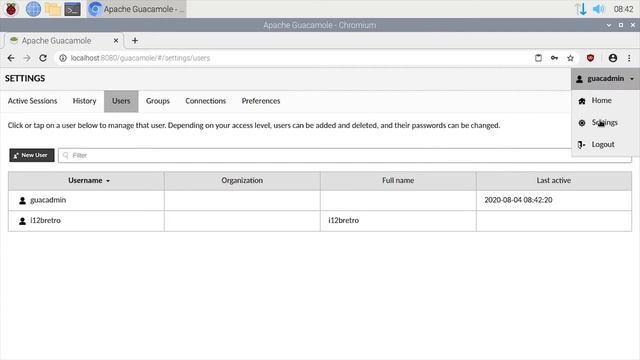Choose Logout from the user menu
The height and width of the screenshot is (360, 640).
click(x=605, y=144)
